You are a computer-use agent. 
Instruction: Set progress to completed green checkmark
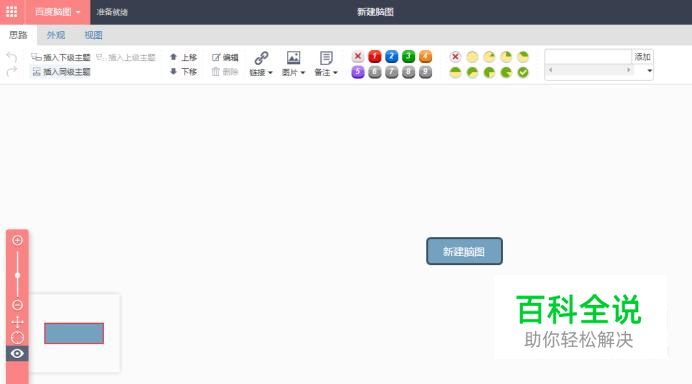(523, 72)
